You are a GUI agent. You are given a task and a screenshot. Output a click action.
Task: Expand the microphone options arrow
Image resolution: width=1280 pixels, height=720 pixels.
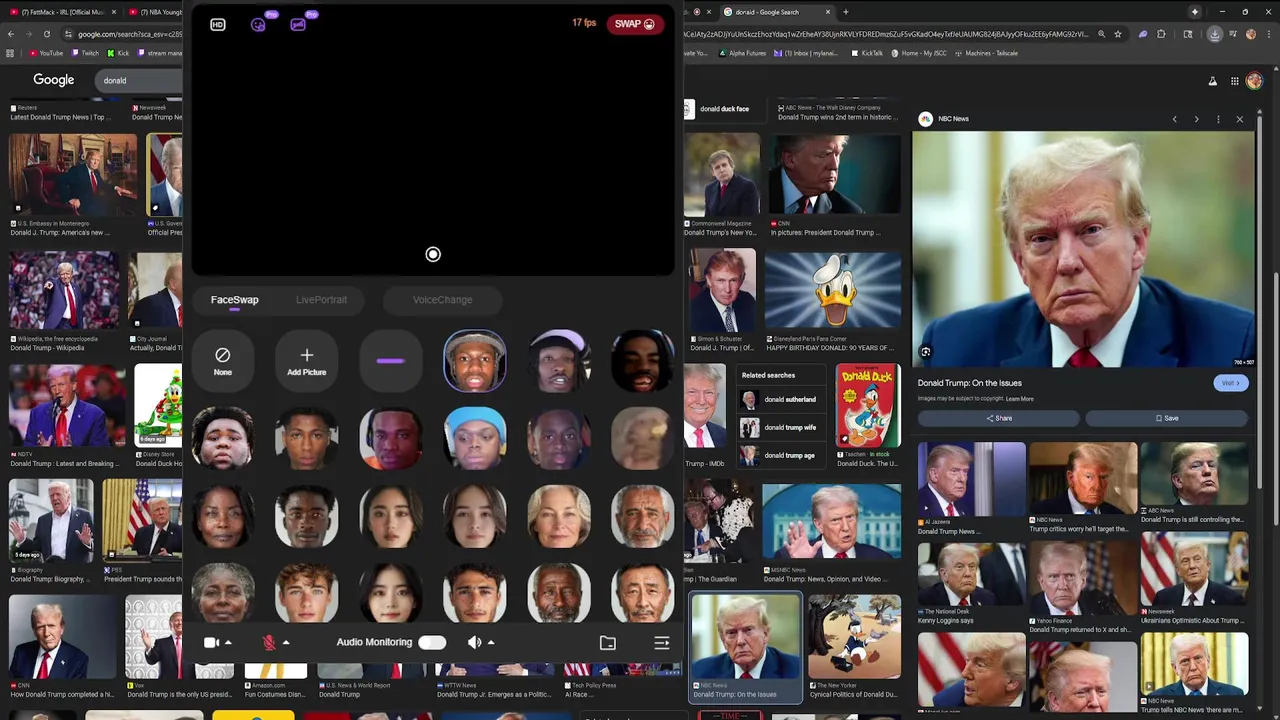click(286, 643)
